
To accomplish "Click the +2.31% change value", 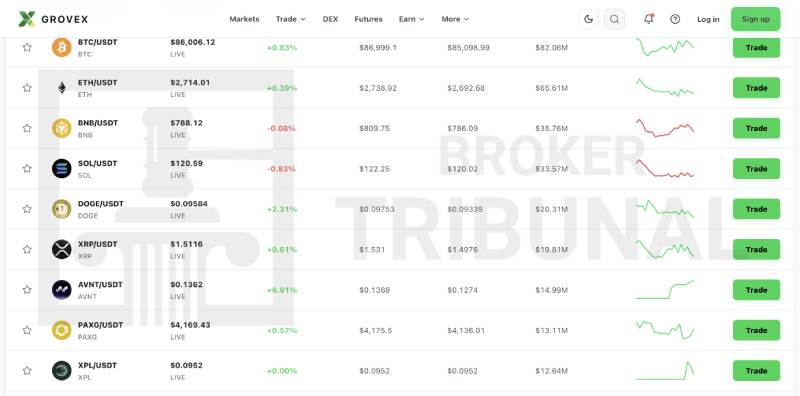I will [x=282, y=209].
